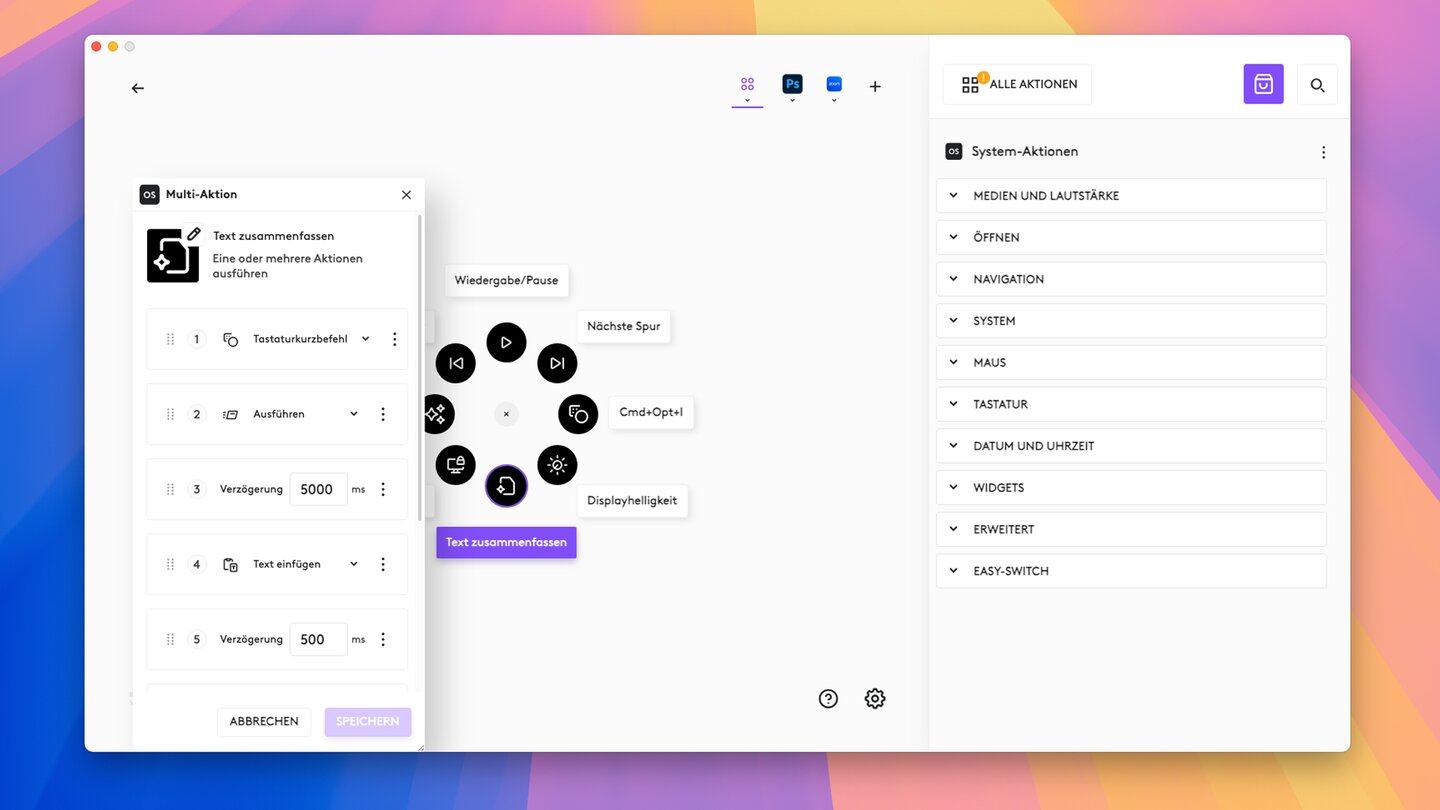Image resolution: width=1440 pixels, height=810 pixels.
Task: Edit multi-action icon with pencil
Action: (x=194, y=234)
